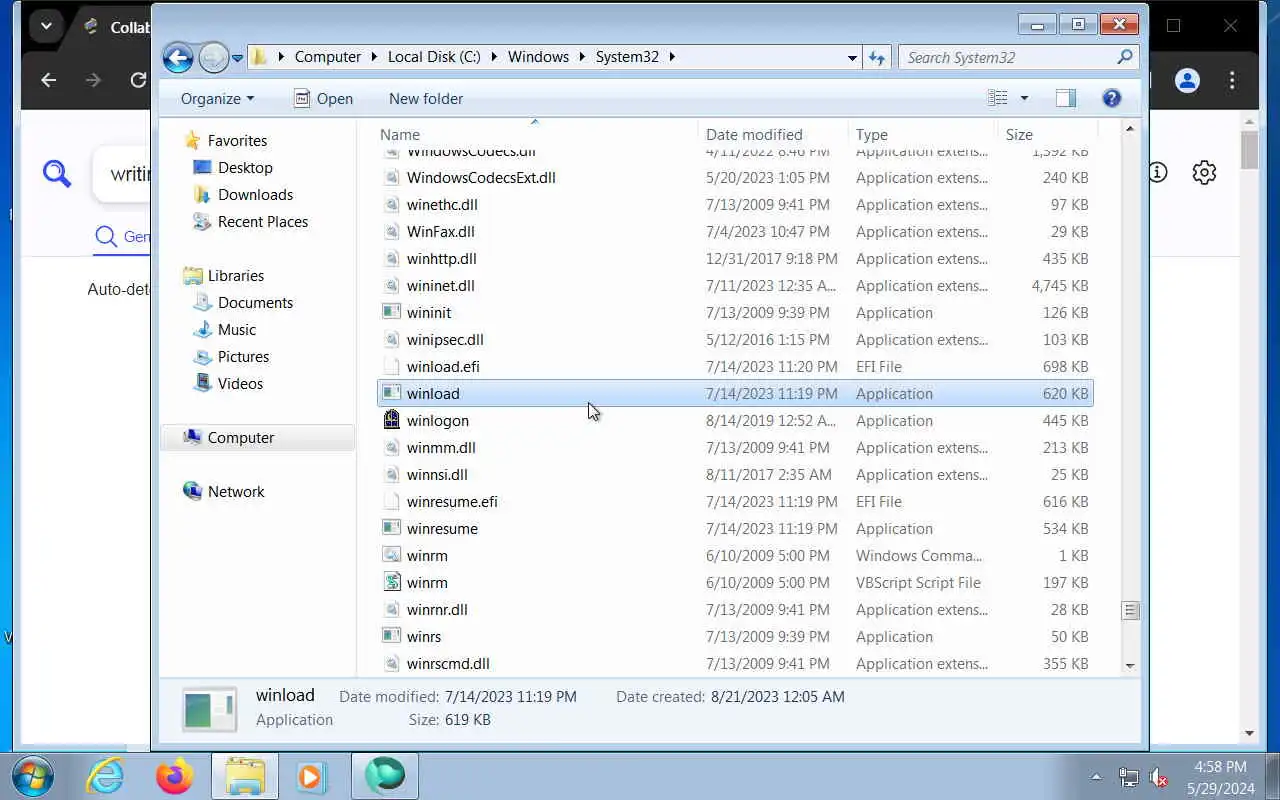Click the search magnifier icon in Explorer
The width and height of the screenshot is (1280, 800).
tap(1126, 57)
